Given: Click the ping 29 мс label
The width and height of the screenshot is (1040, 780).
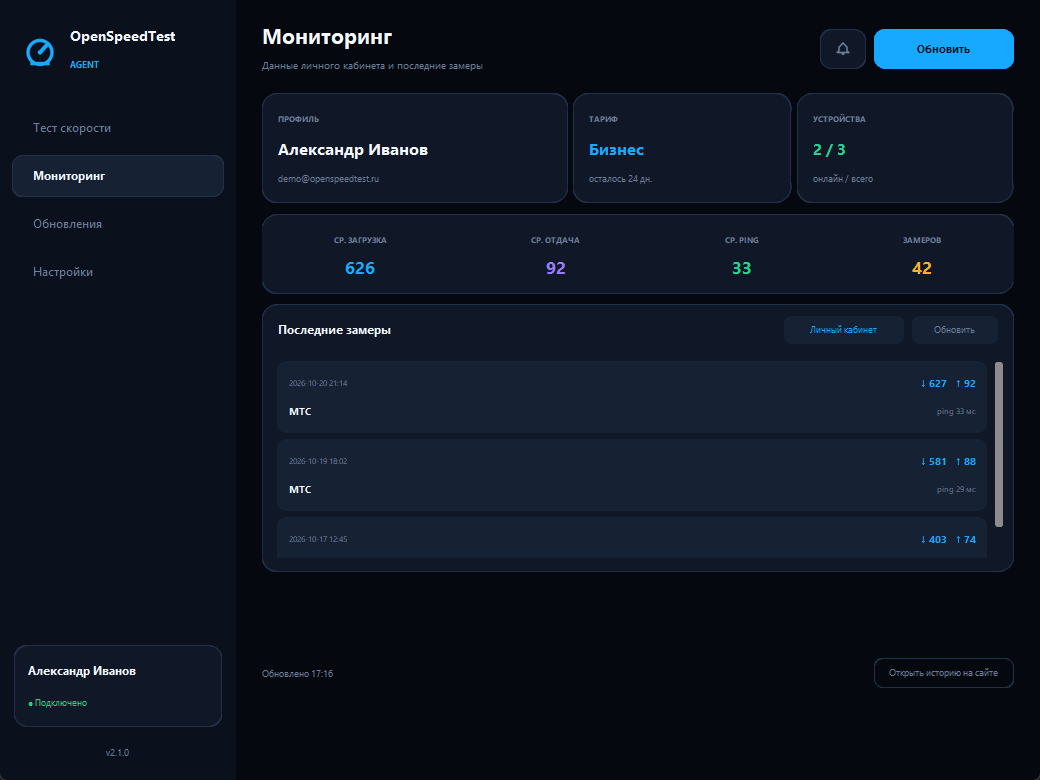Looking at the screenshot, I should [956, 489].
